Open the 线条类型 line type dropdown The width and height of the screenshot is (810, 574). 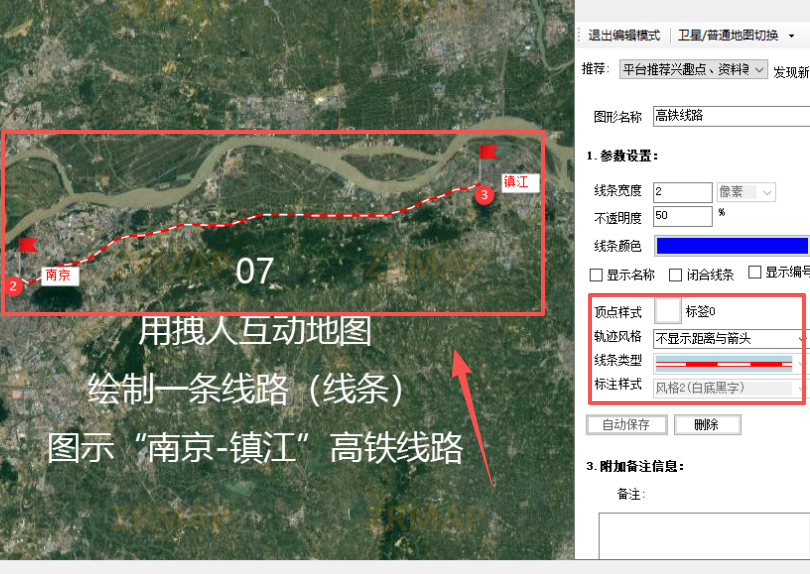pos(730,363)
